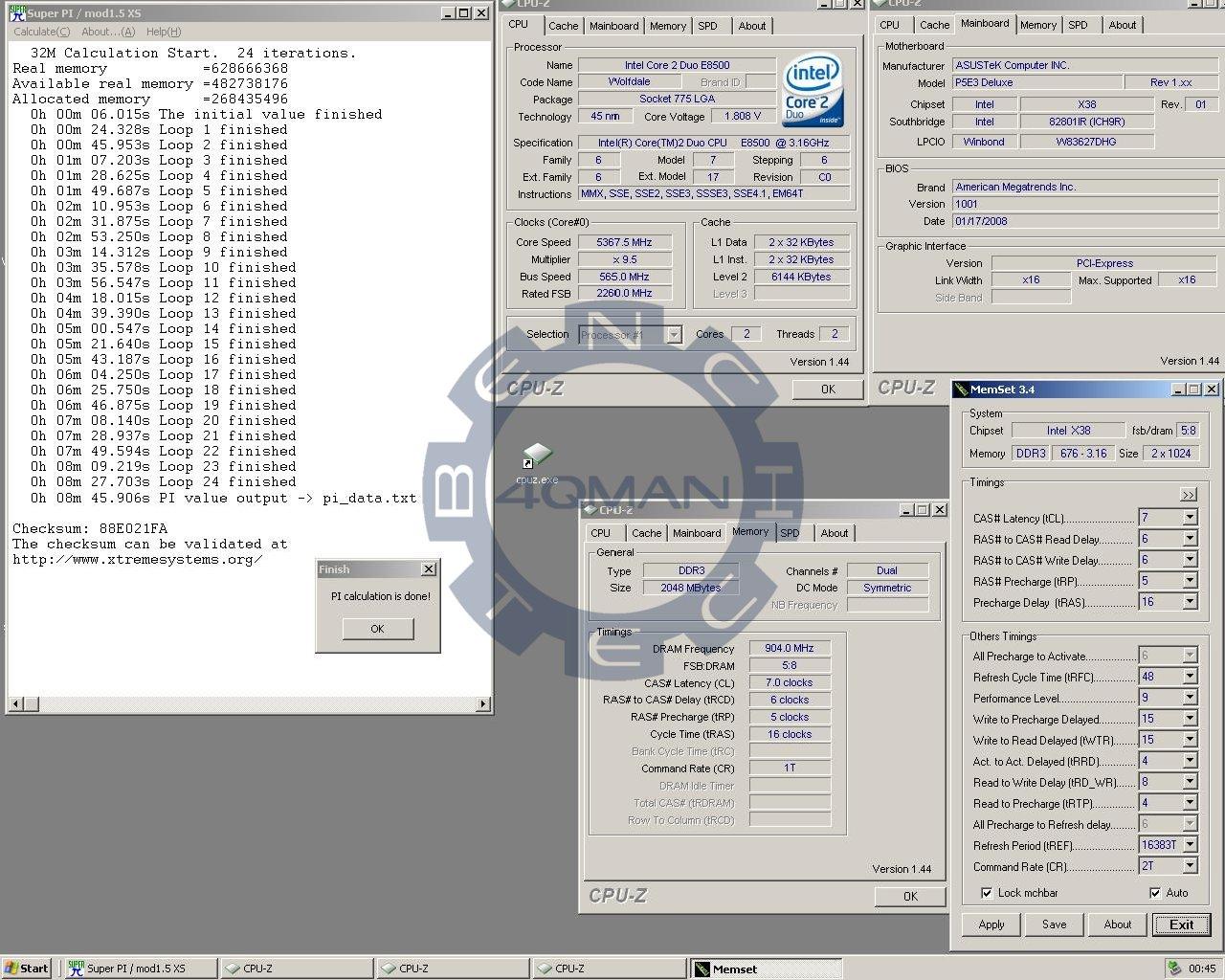Click the taskbar clock showing 00:45
This screenshot has width=1225, height=980.
click(x=1202, y=969)
